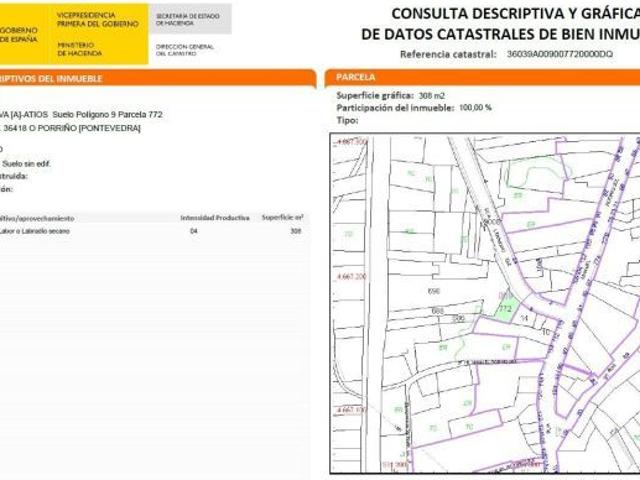Image resolution: width=640 pixels, height=480 pixels.
Task: Click the Tipo field label
Action: [347, 119]
